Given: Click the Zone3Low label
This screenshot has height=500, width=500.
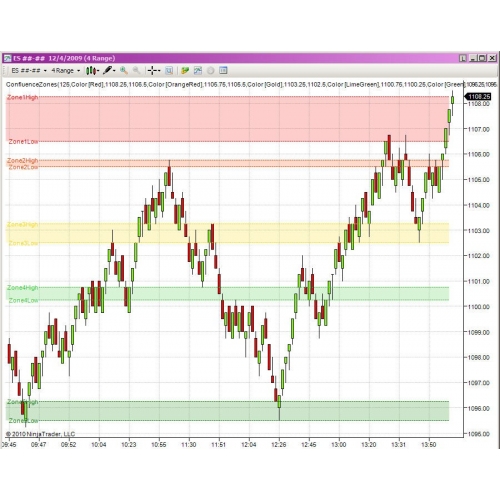Looking at the screenshot, I should (23, 243).
